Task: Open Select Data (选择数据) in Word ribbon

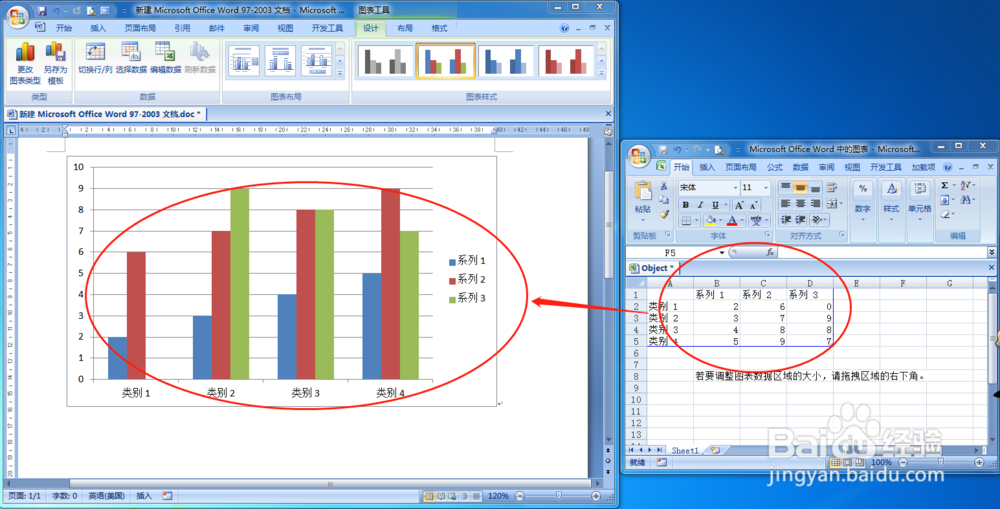Action: point(131,58)
